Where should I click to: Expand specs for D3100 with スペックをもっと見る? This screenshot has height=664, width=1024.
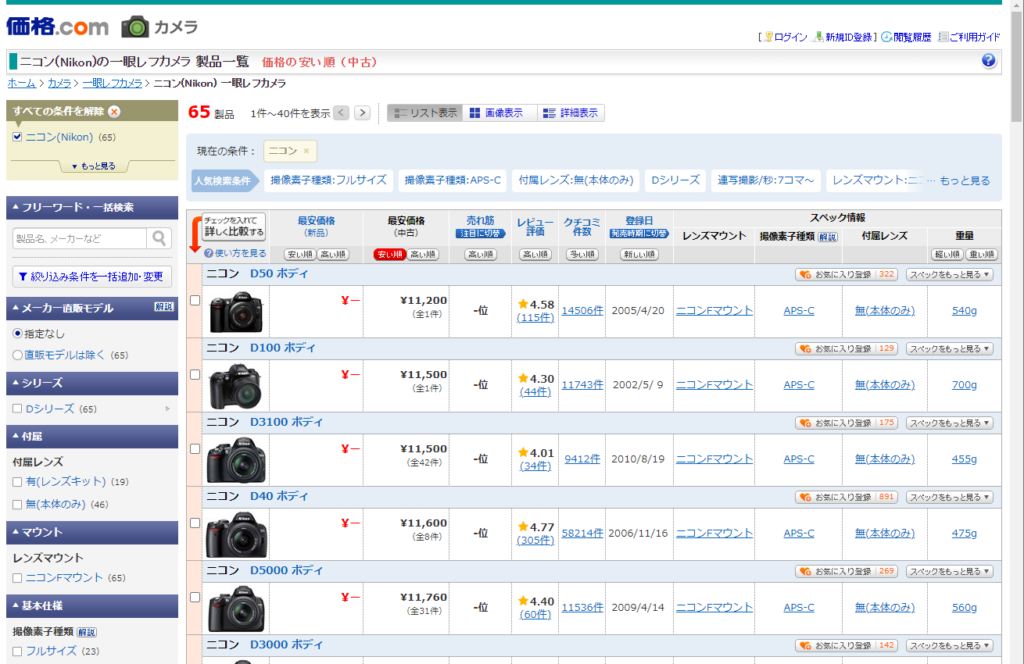(950, 423)
